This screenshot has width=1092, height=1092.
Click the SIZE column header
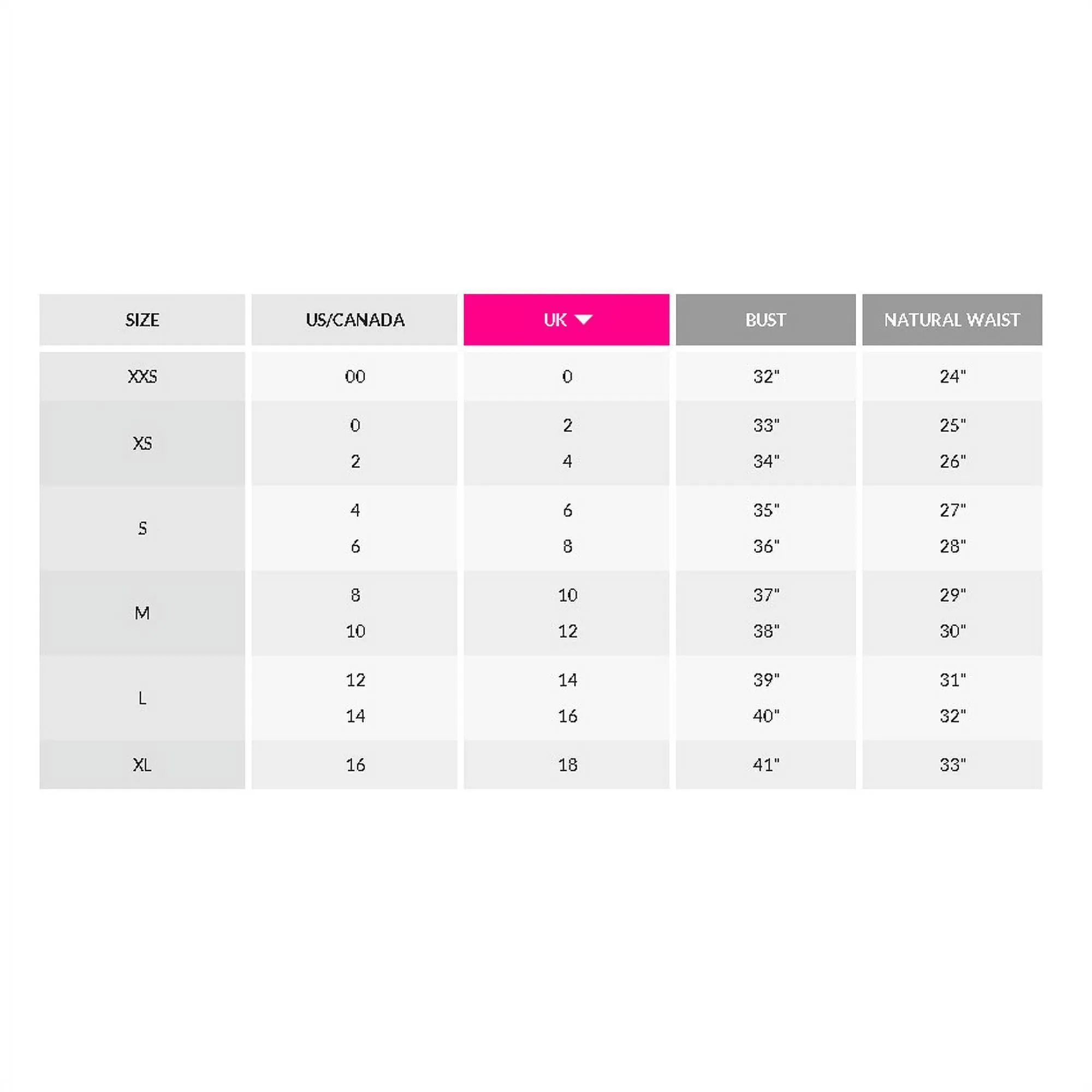coord(142,320)
